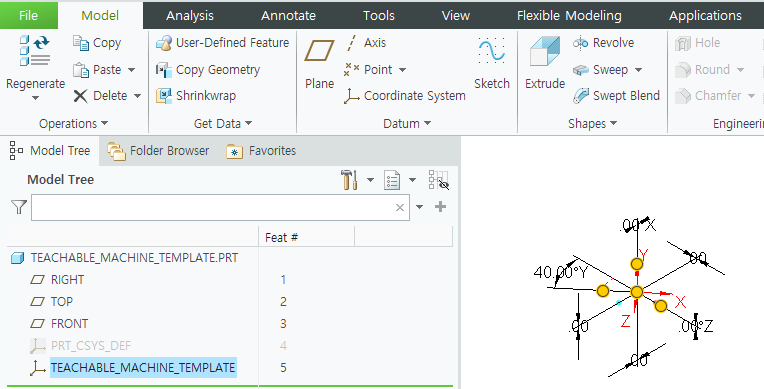The height and width of the screenshot is (389, 764).
Task: Expand the tree columns dropdown arrow
Action: click(413, 180)
